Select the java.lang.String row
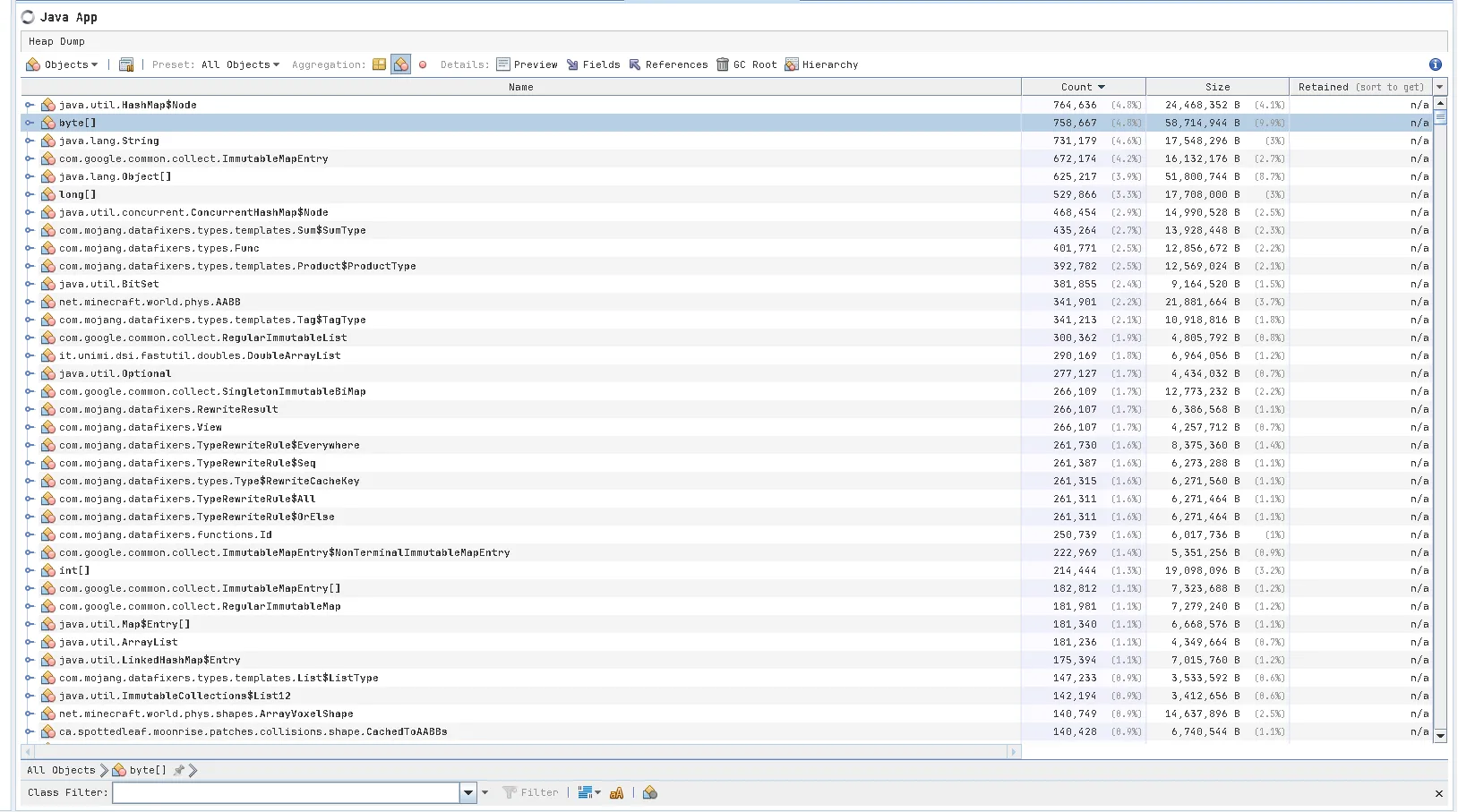 pyautogui.click(x=109, y=141)
